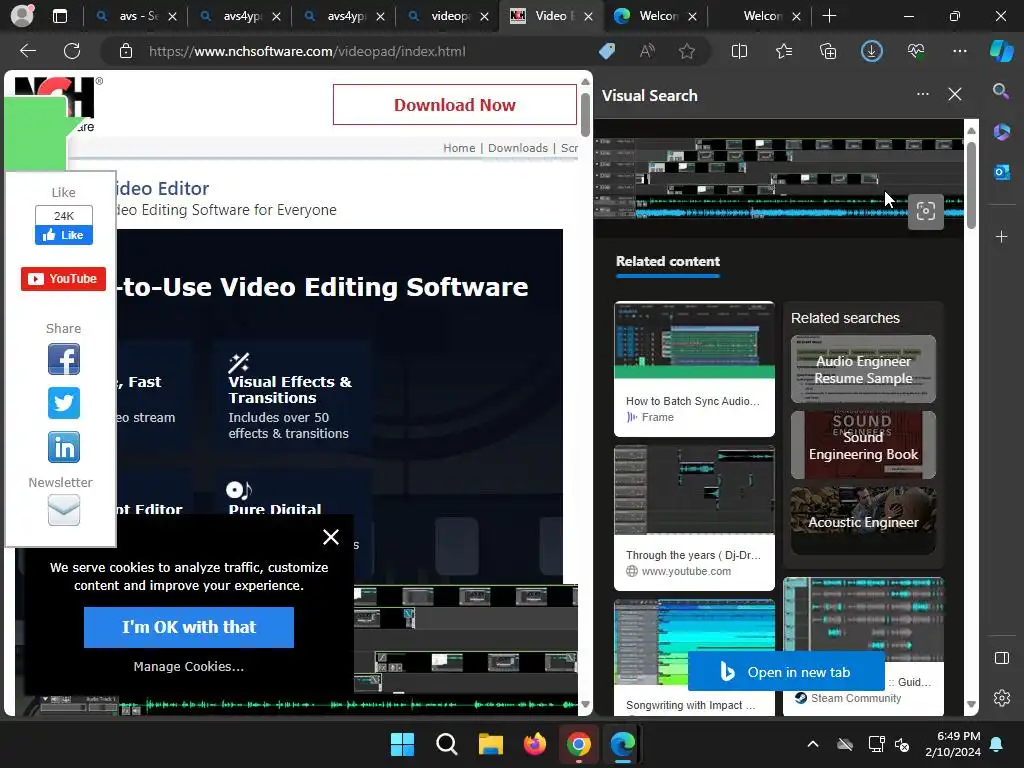The image size is (1024, 768).
Task: Accept cookies with I'm OK with that
Action: click(189, 627)
